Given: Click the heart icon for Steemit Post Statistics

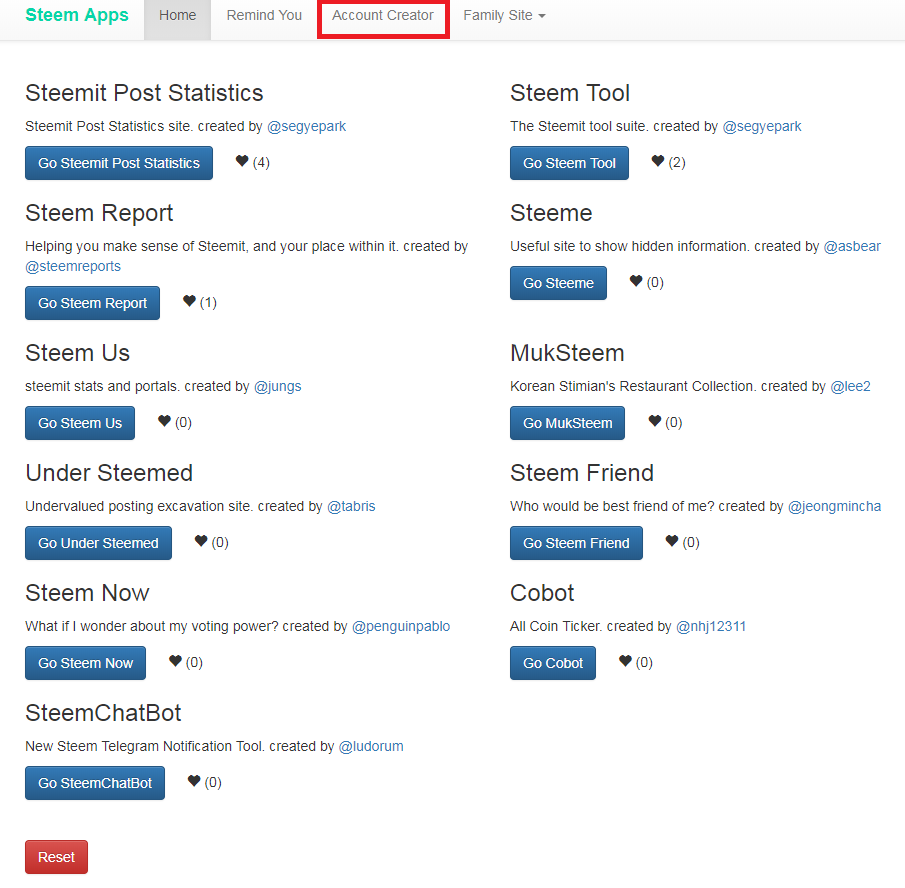Looking at the screenshot, I should (x=242, y=162).
